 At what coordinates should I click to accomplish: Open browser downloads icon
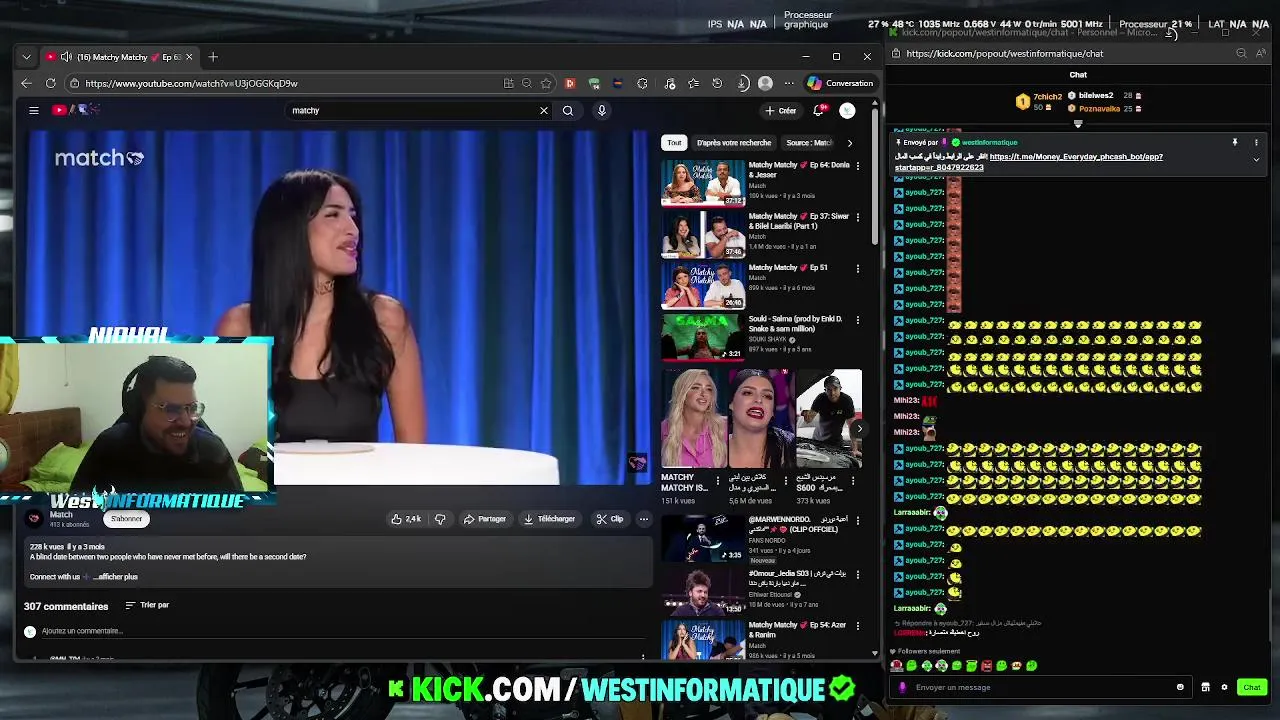point(742,83)
